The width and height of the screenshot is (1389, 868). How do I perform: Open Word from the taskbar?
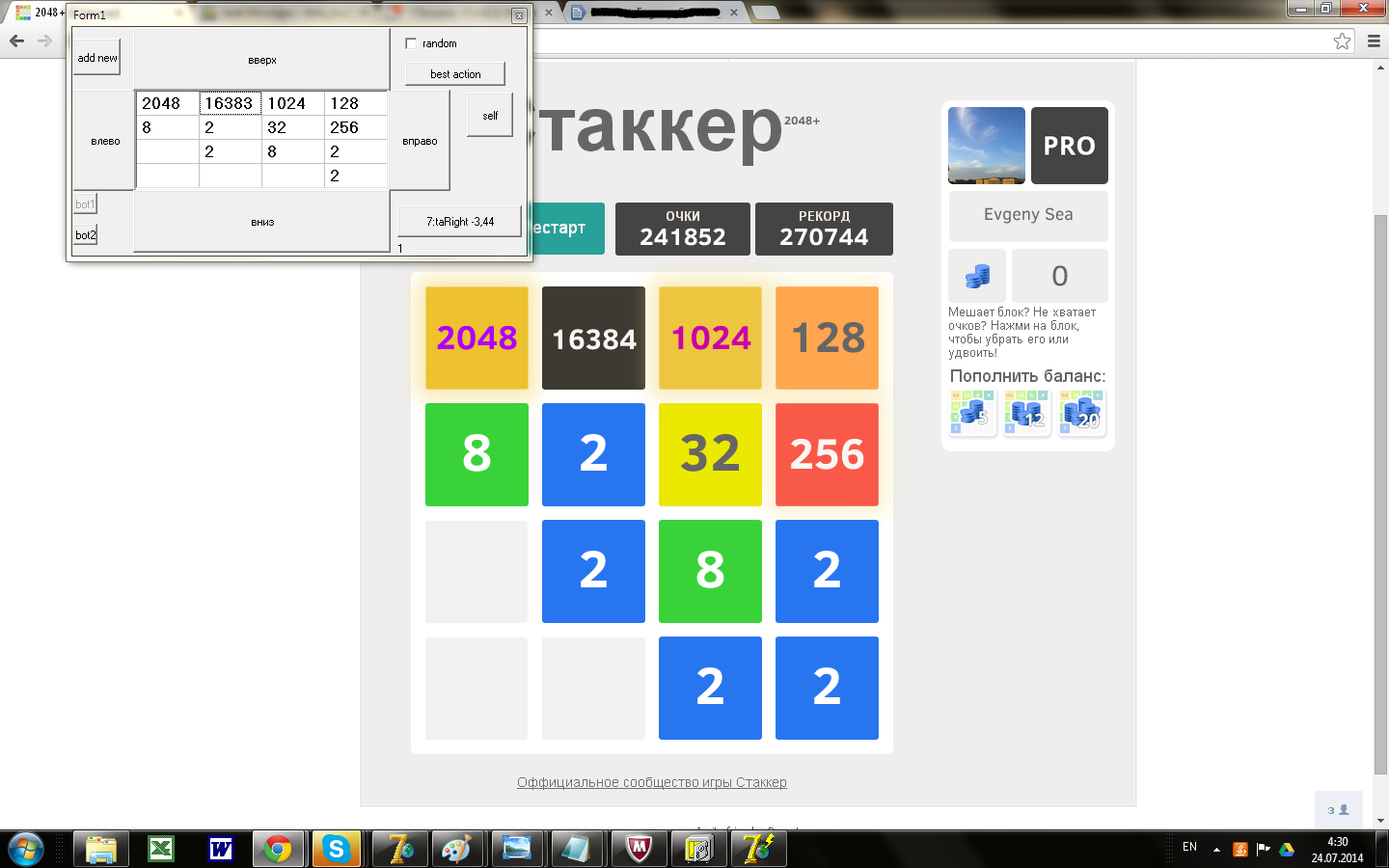click(220, 849)
